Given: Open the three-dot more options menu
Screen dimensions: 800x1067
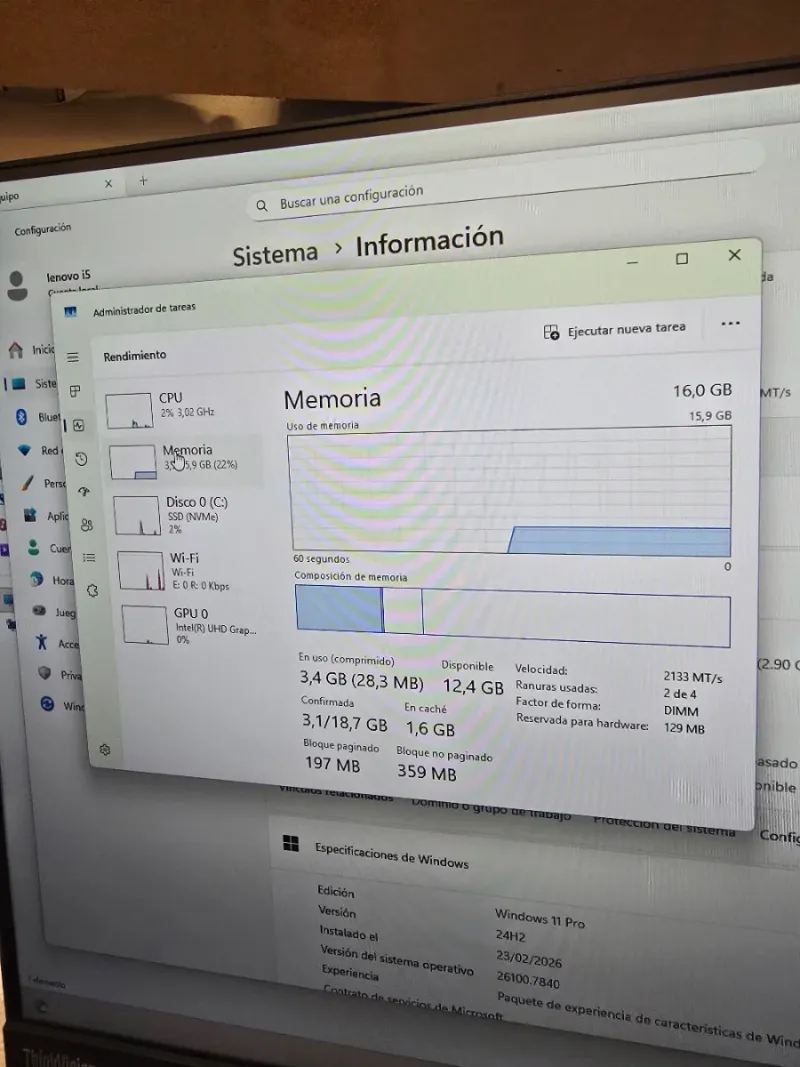Looking at the screenshot, I should tap(730, 323).
